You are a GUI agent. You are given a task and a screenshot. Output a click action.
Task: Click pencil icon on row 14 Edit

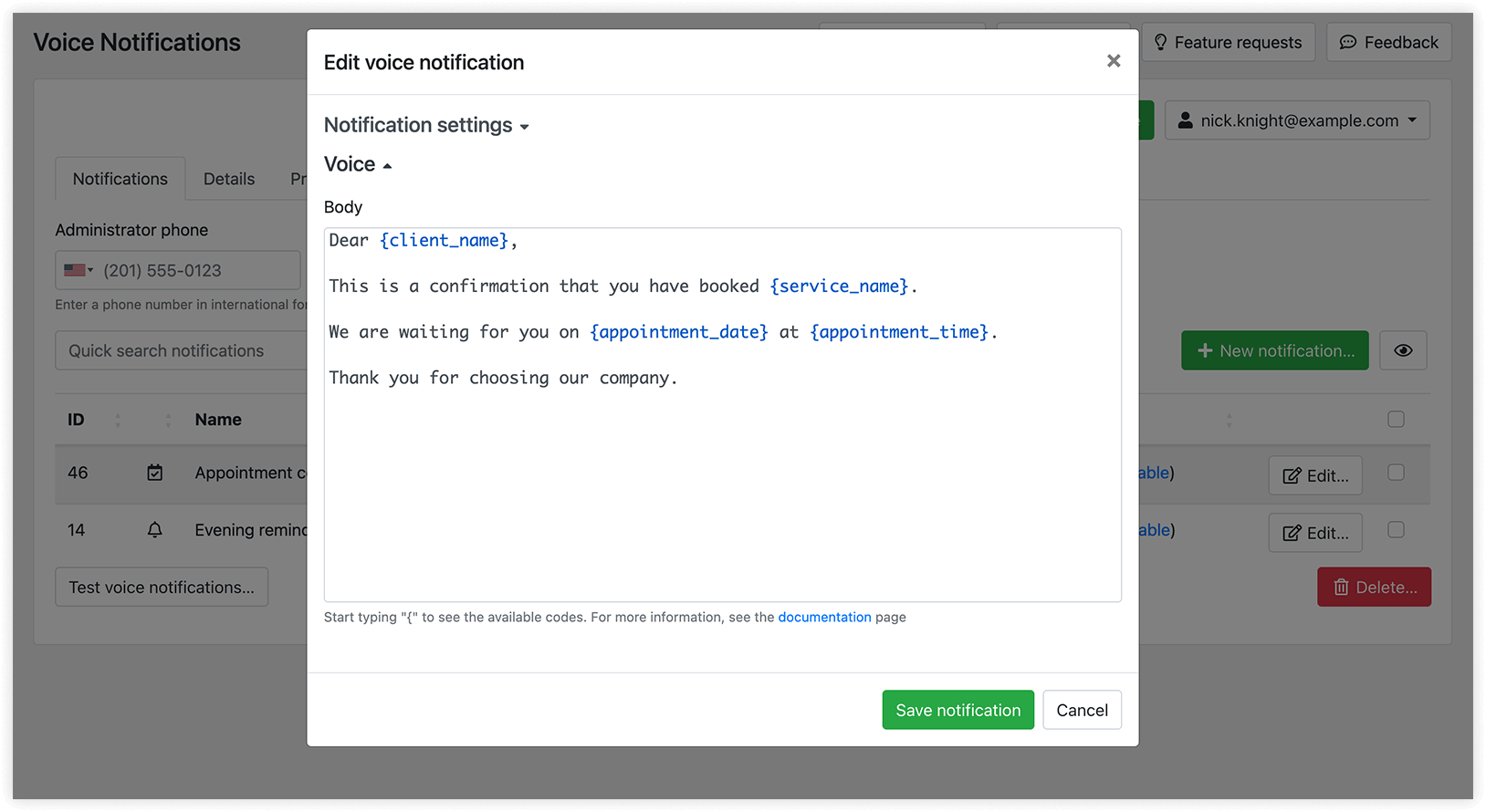[x=1292, y=533]
